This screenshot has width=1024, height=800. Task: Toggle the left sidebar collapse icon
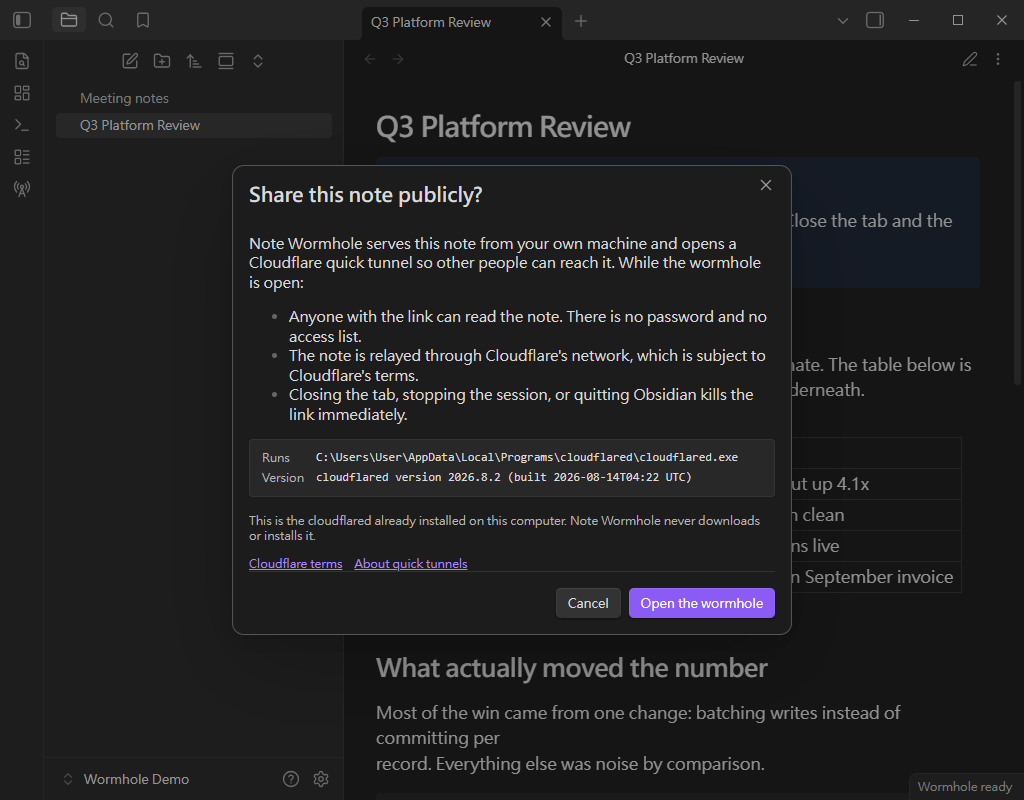(22, 20)
